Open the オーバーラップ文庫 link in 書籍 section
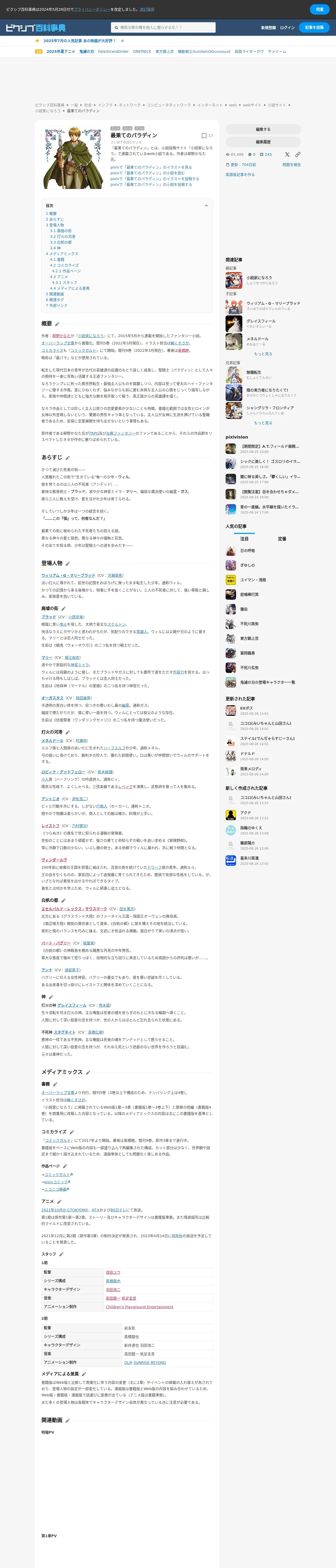336x1568 pixels. pos(58,1093)
